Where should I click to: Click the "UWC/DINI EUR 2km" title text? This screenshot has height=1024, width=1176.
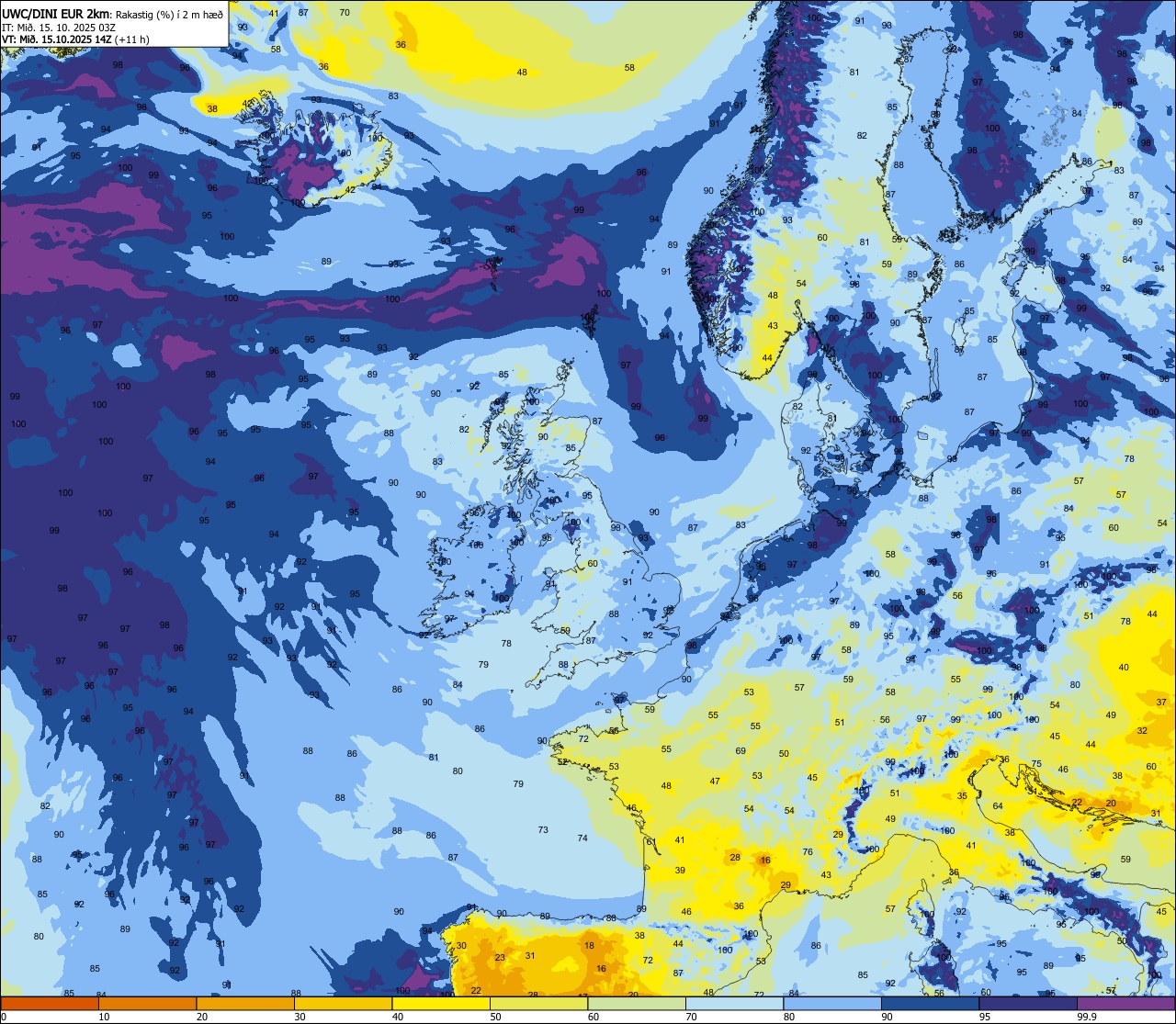click(55, 13)
